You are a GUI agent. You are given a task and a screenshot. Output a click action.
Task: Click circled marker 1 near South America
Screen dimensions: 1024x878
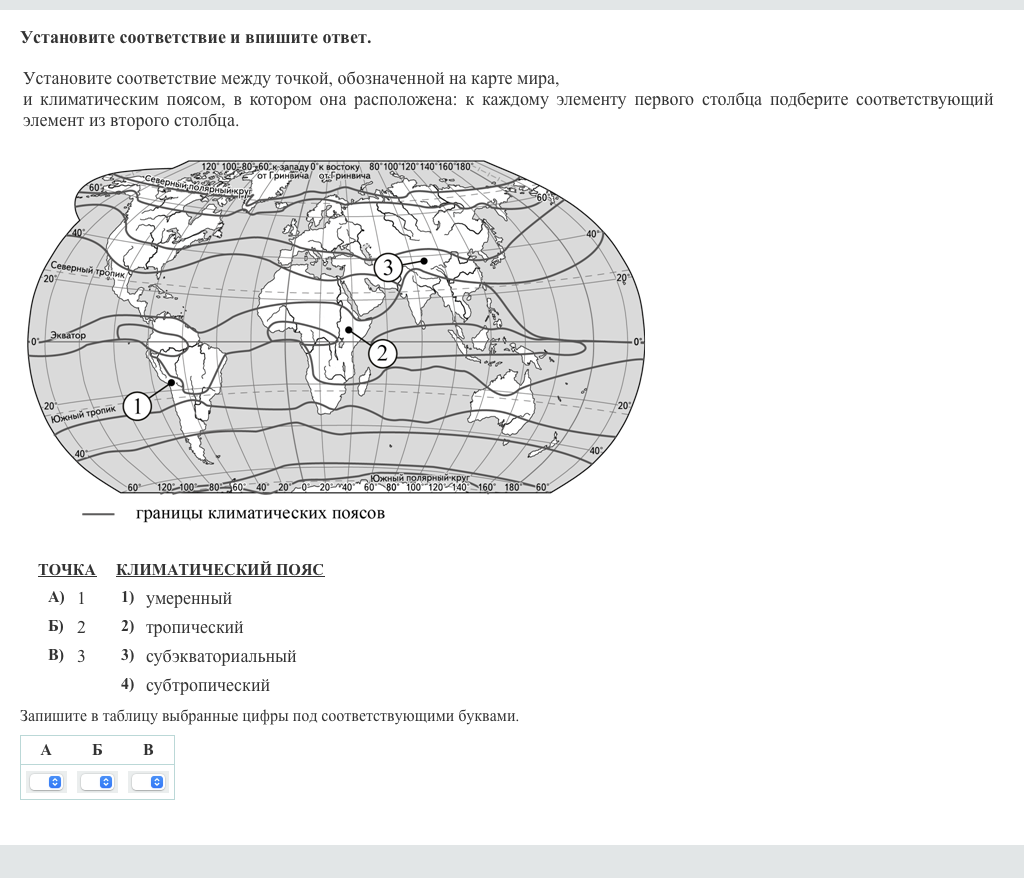[138, 405]
